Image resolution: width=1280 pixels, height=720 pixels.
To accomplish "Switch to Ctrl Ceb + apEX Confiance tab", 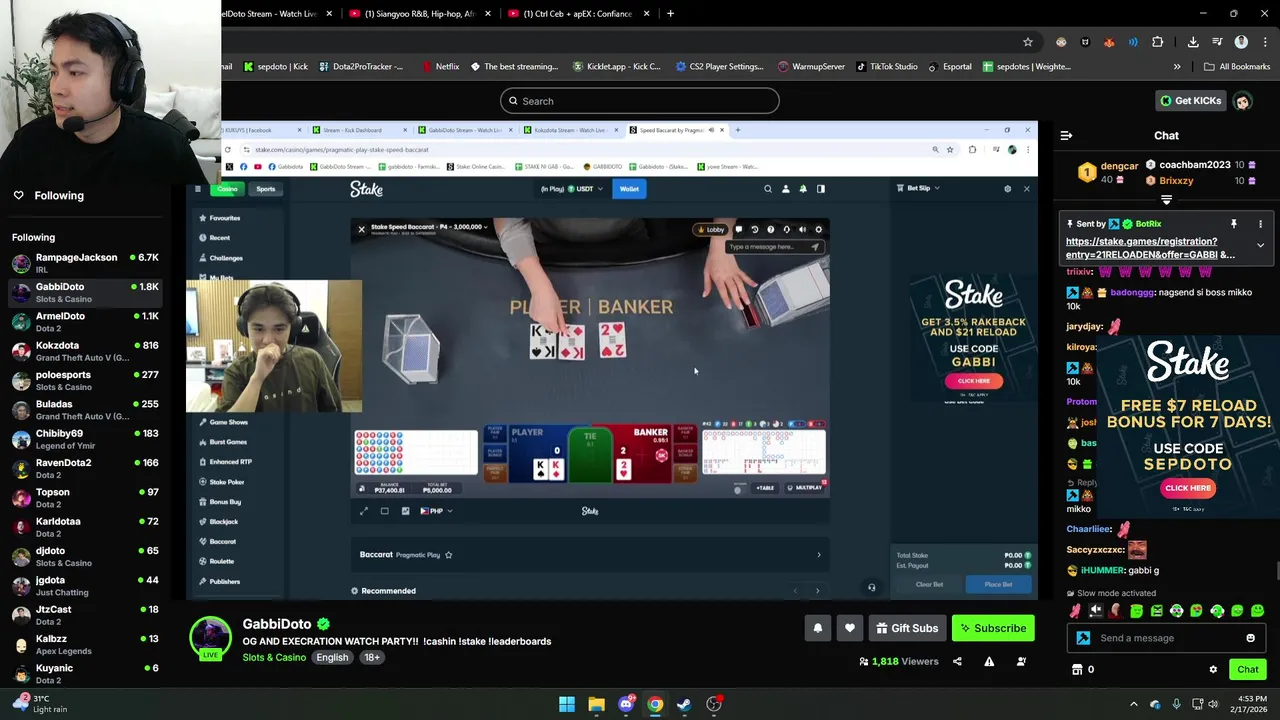I will pos(577,13).
